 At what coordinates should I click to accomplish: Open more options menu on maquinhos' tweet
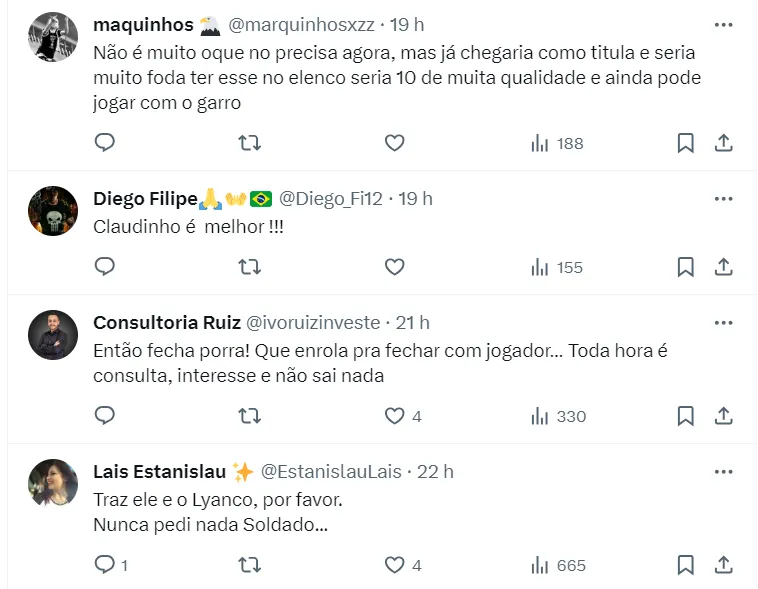coord(723,24)
